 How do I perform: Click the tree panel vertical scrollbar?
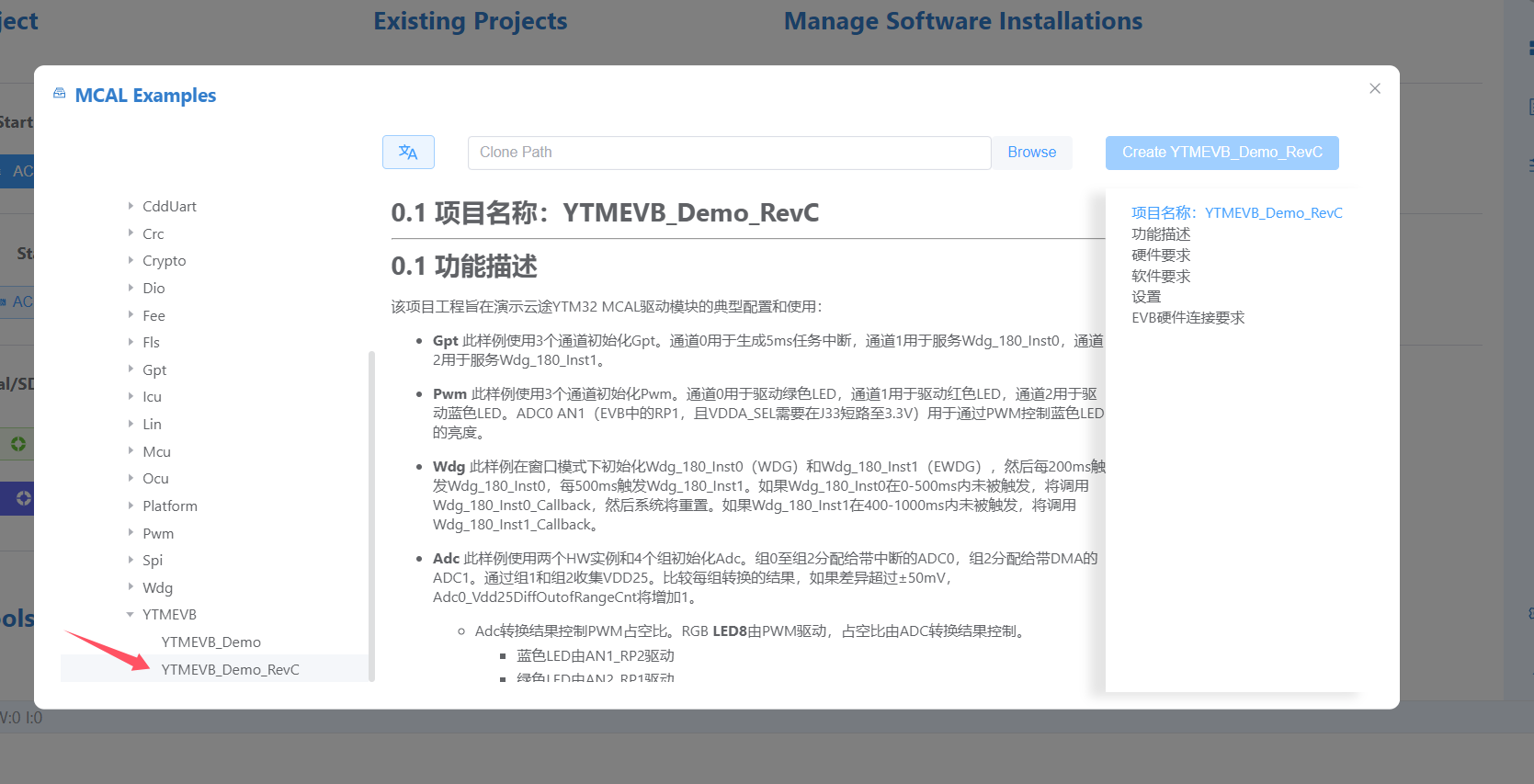tap(371, 516)
